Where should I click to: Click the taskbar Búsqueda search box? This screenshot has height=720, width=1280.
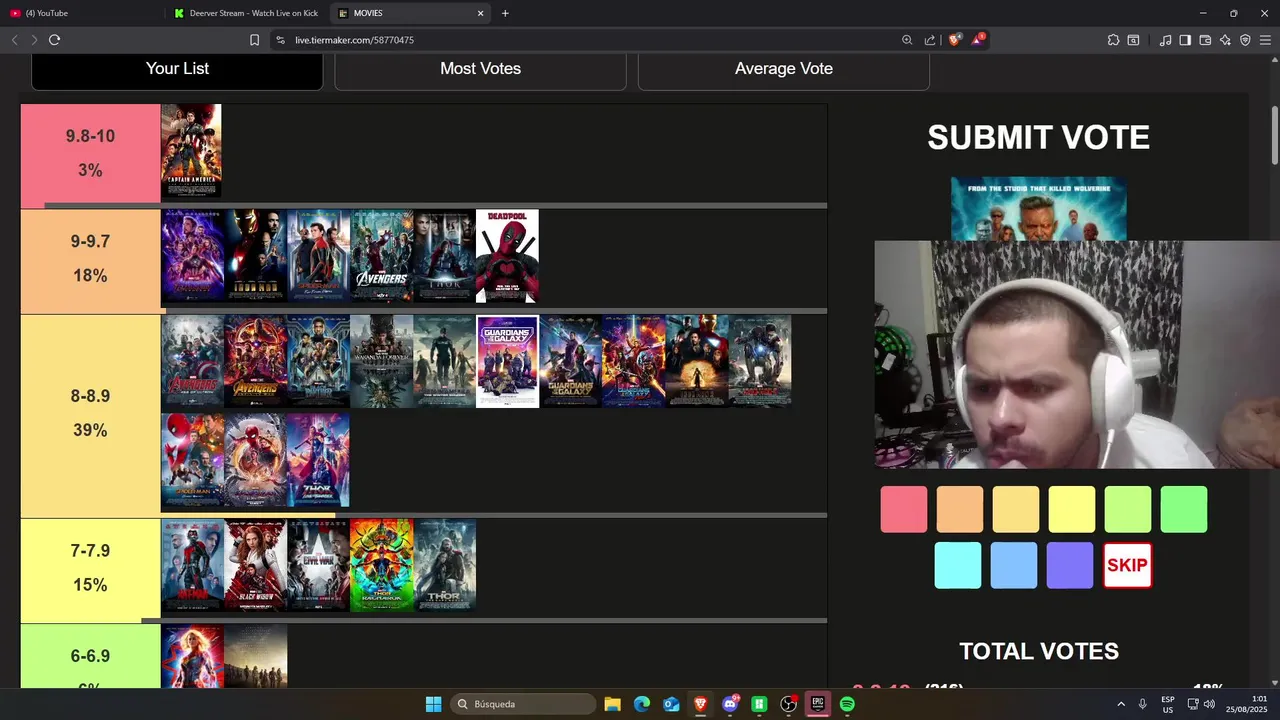coord(522,704)
